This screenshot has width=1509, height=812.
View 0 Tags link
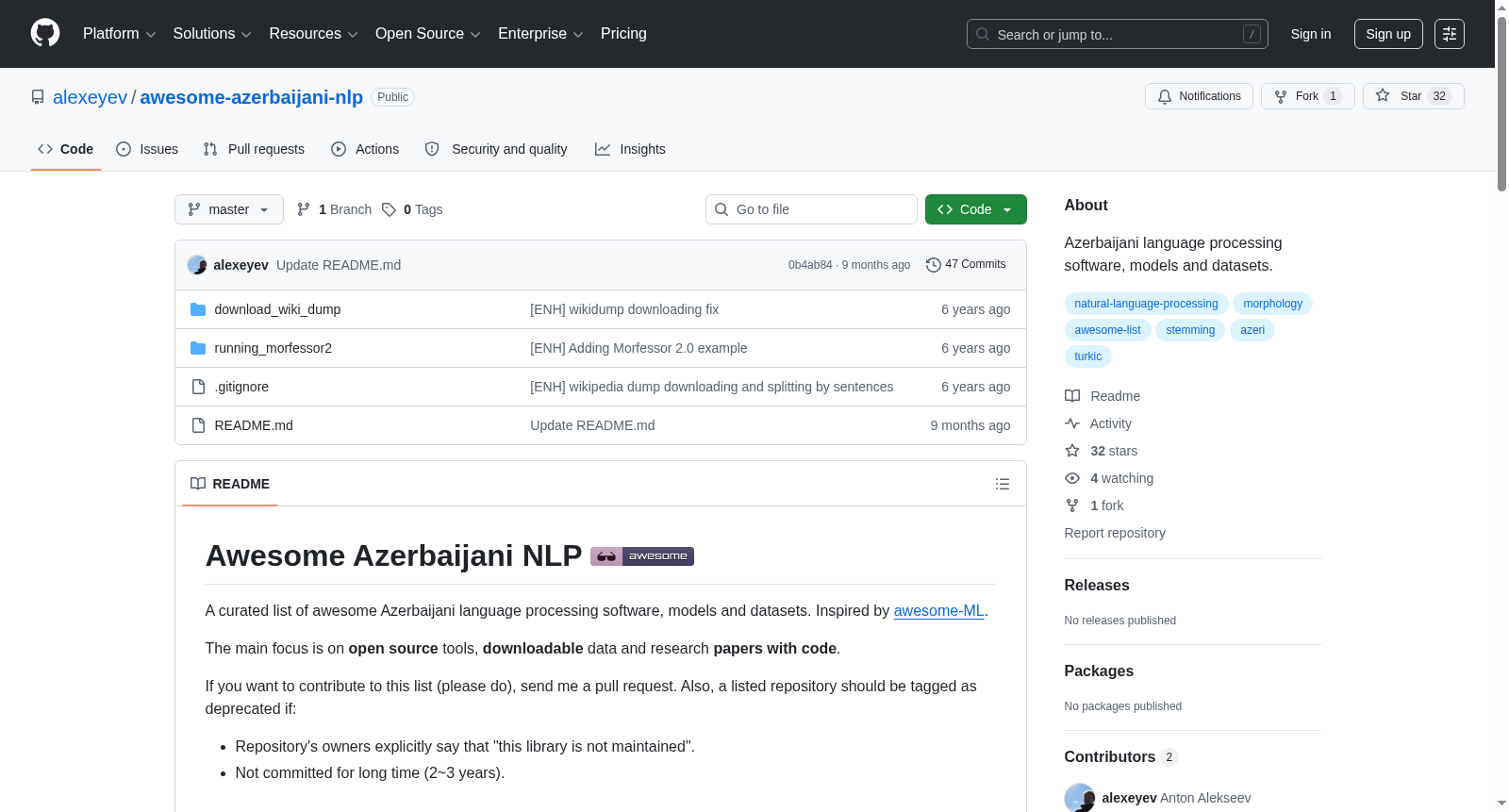point(412,209)
